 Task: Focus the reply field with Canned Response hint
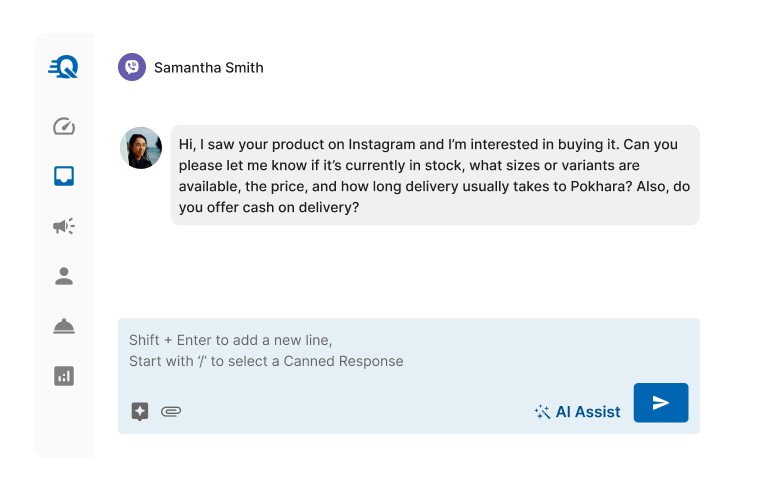tap(400, 351)
